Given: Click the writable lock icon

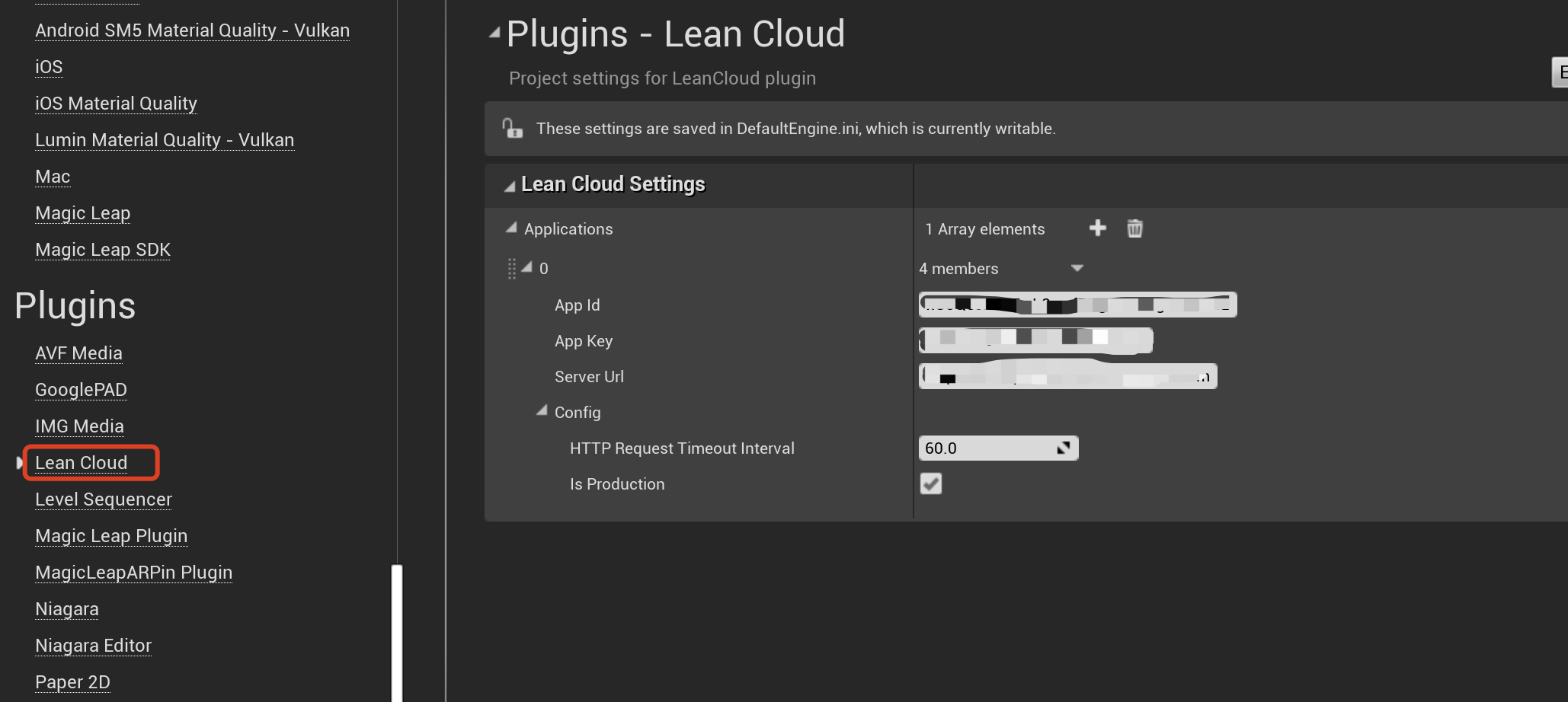Looking at the screenshot, I should (x=512, y=129).
